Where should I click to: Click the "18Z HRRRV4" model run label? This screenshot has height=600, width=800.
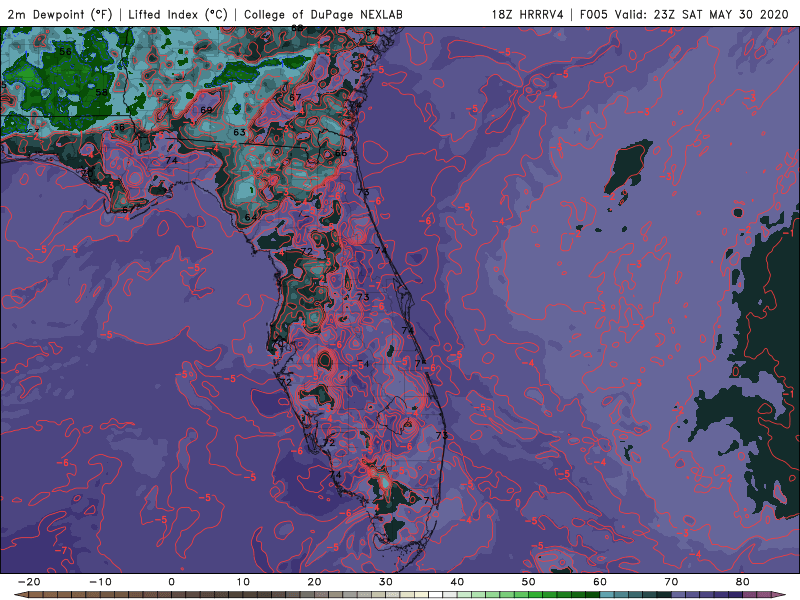(527, 14)
